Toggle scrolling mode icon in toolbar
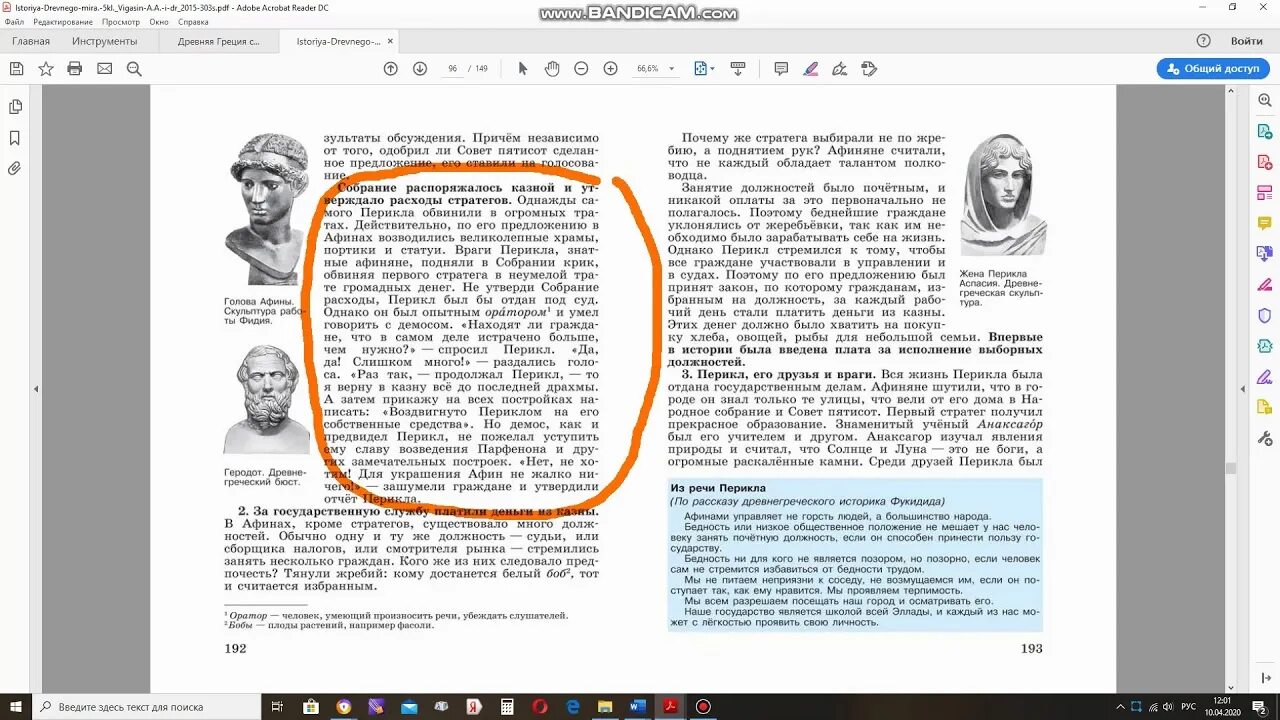1280x720 pixels. pyautogui.click(x=738, y=69)
